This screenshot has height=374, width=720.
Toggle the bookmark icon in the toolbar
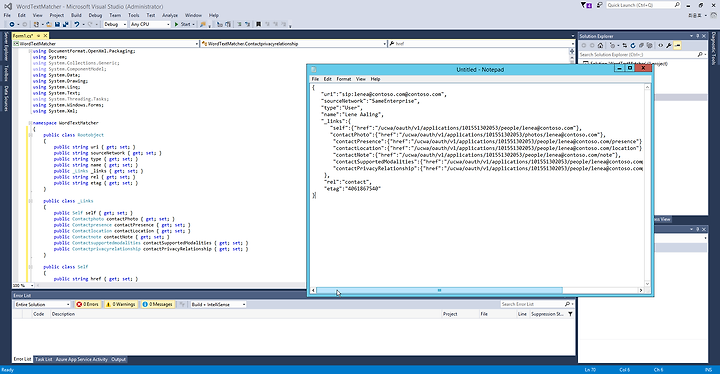[x=259, y=24]
